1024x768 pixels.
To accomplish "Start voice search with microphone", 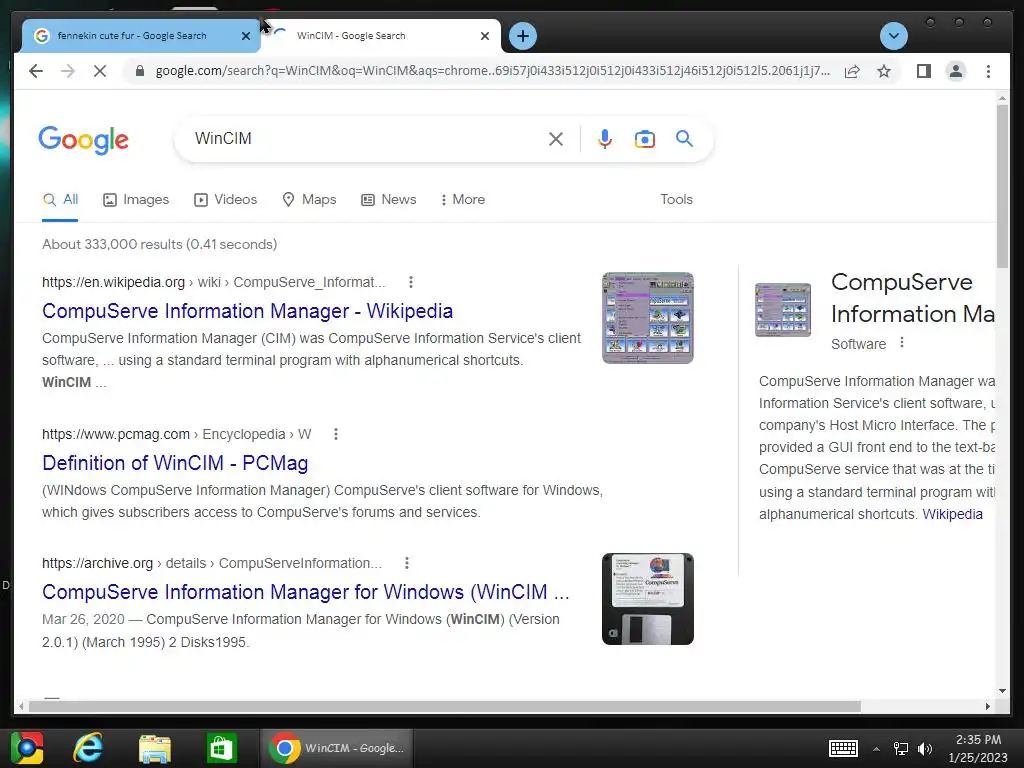I will coord(605,139).
